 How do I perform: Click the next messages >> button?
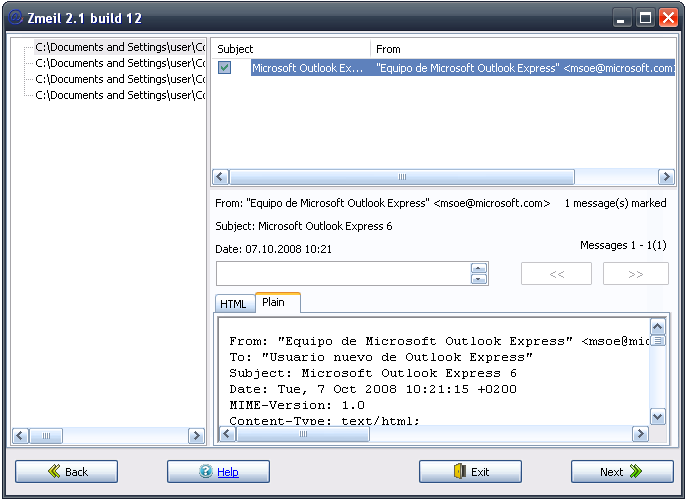pos(636,274)
